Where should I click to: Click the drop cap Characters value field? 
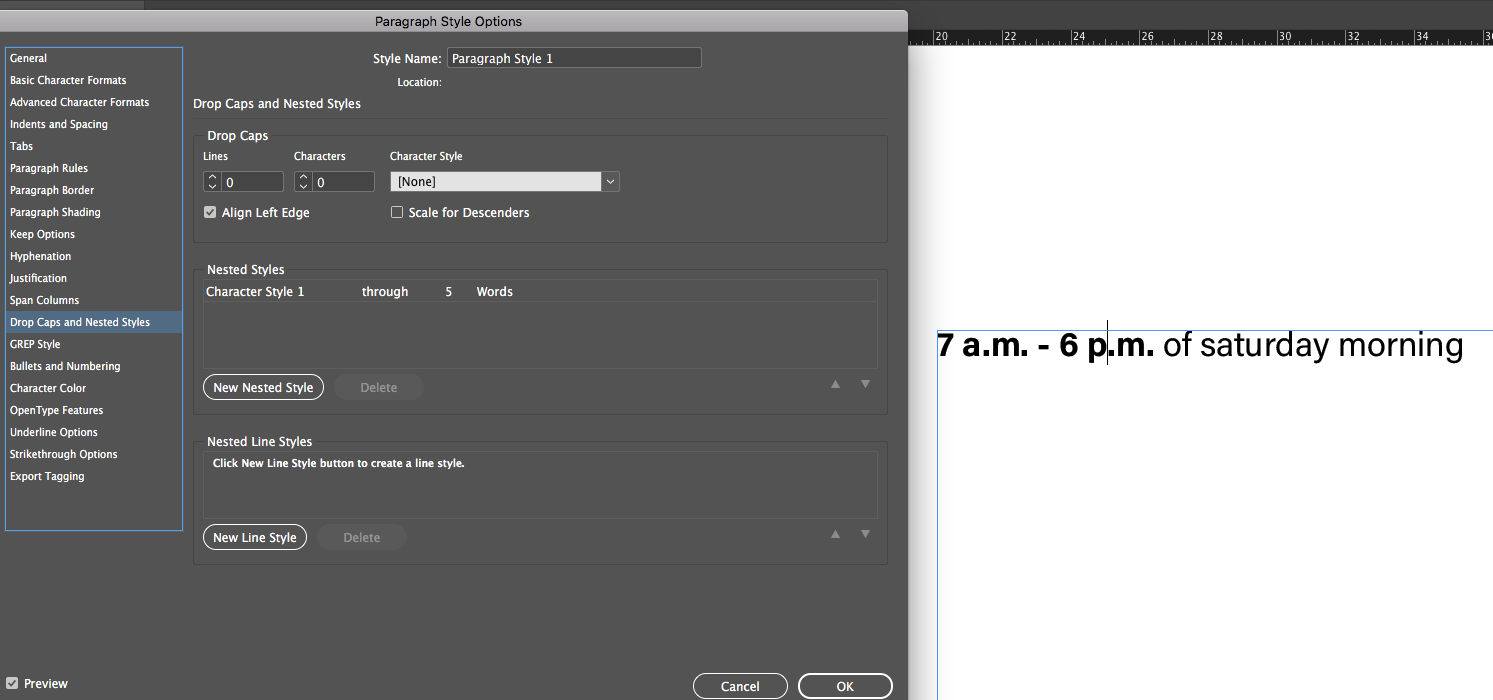pos(344,182)
